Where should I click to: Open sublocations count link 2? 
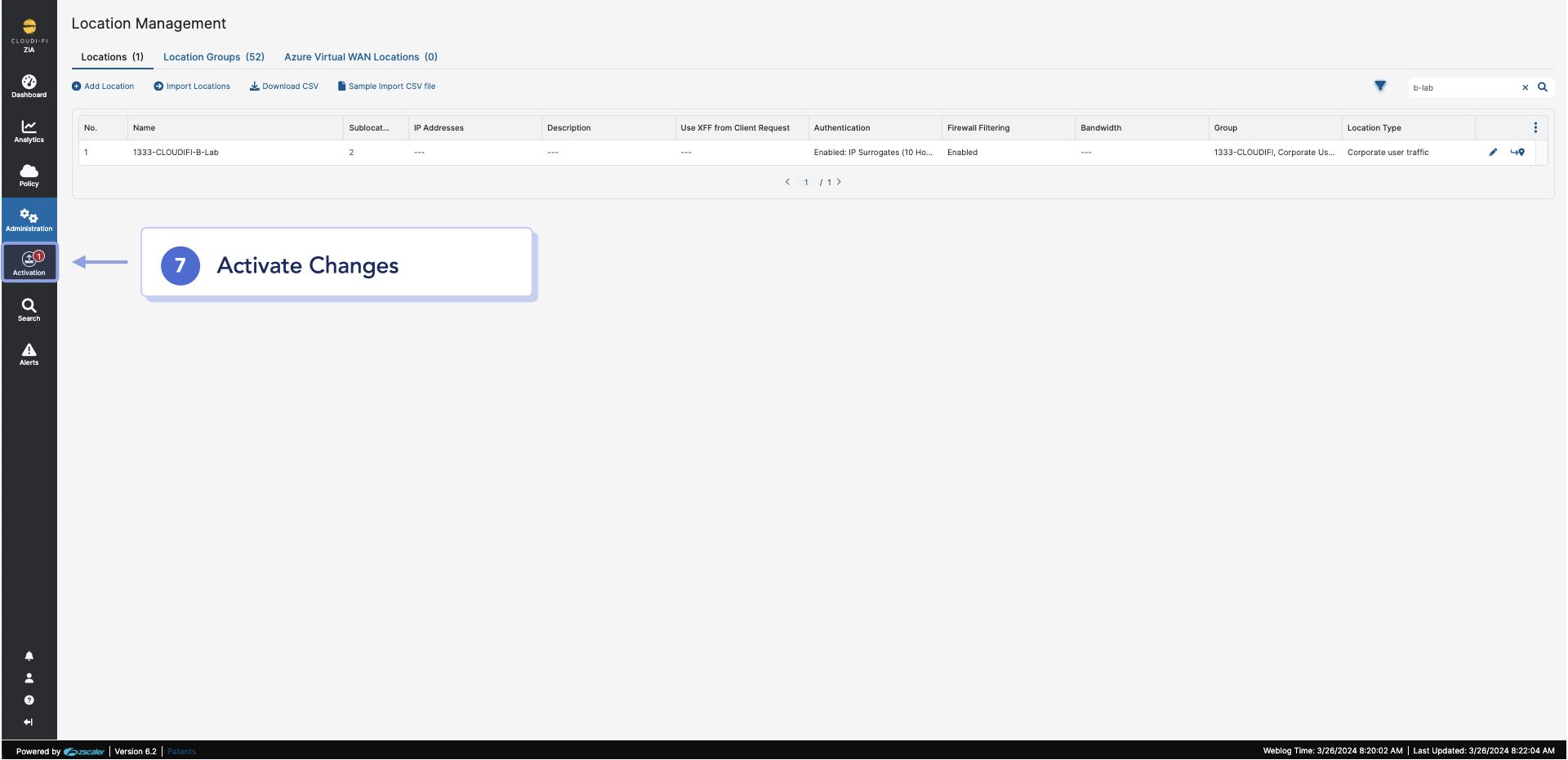[351, 153]
